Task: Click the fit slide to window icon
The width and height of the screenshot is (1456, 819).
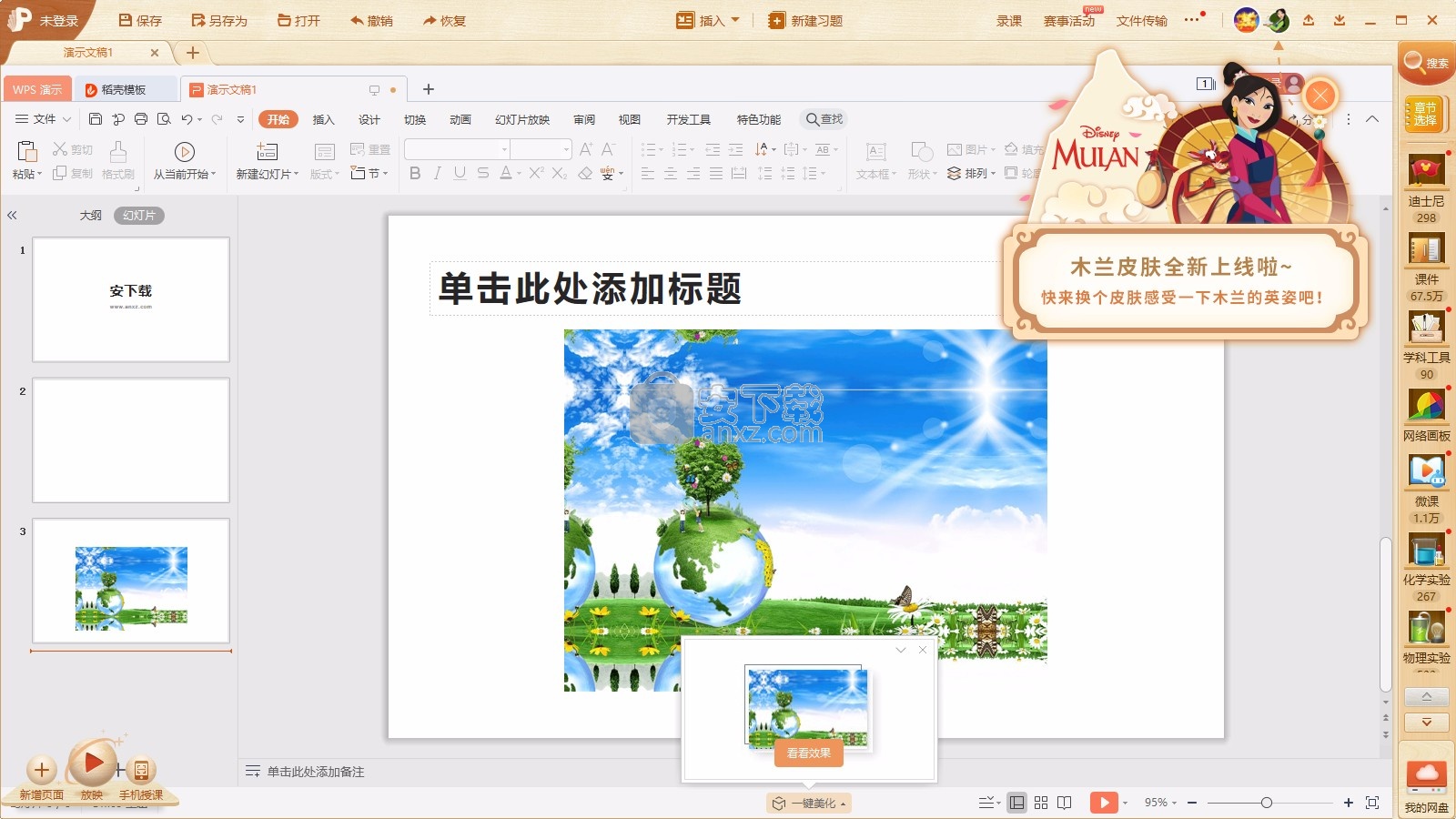Action: coord(1372,803)
